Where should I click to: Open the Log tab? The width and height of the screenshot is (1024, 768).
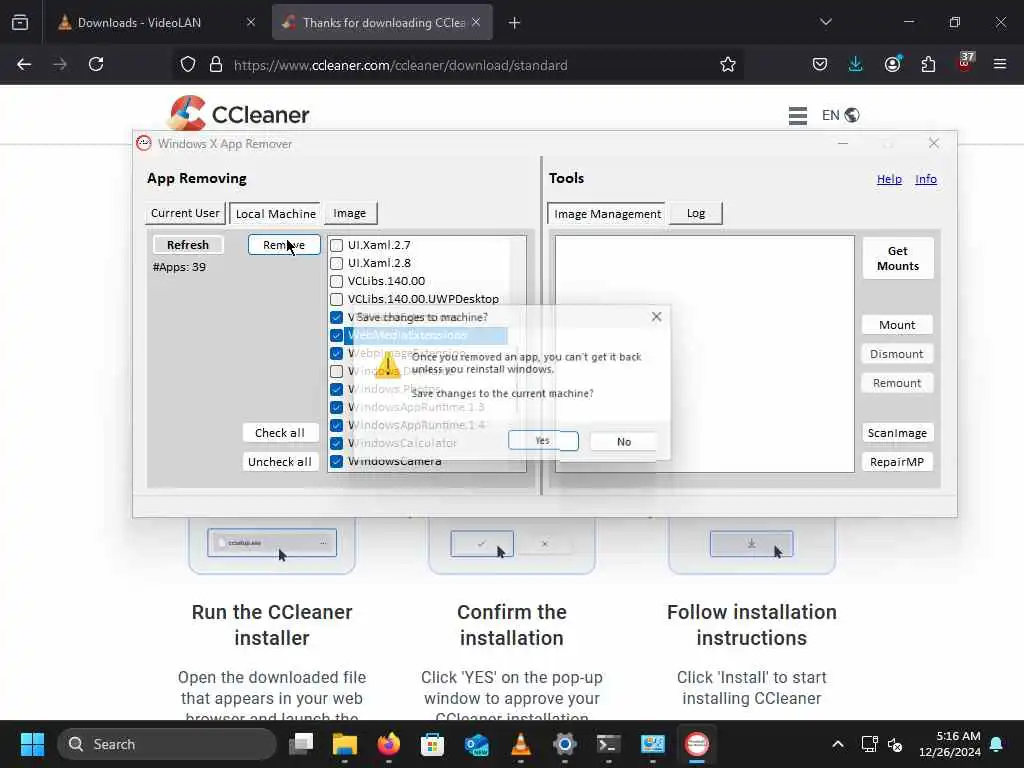[x=696, y=214]
